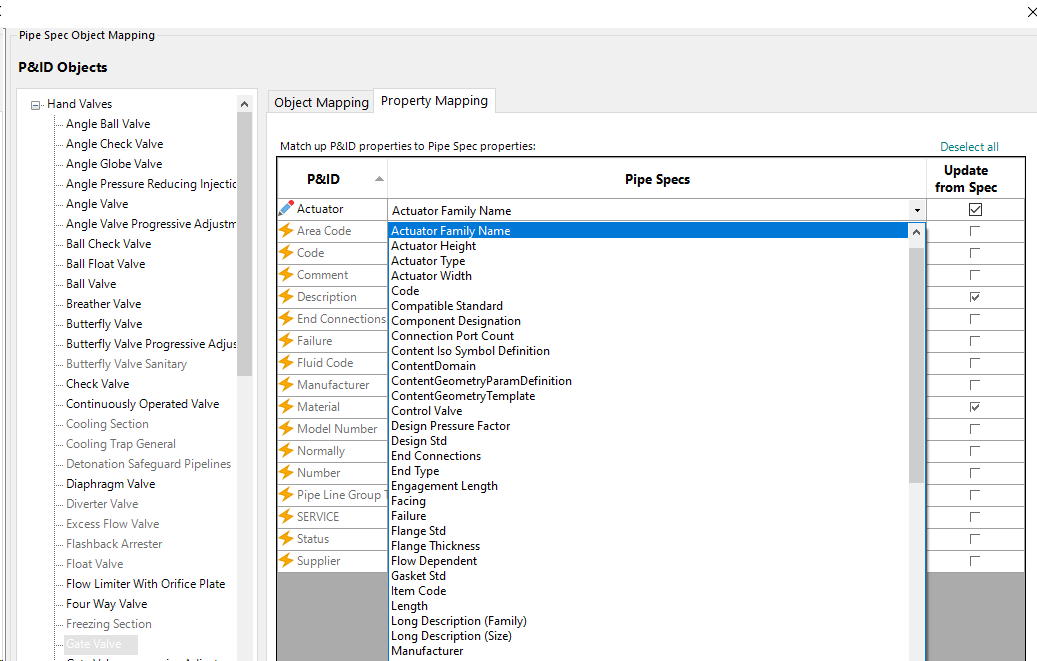Click the lightning icon next to Code

pyautogui.click(x=286, y=252)
